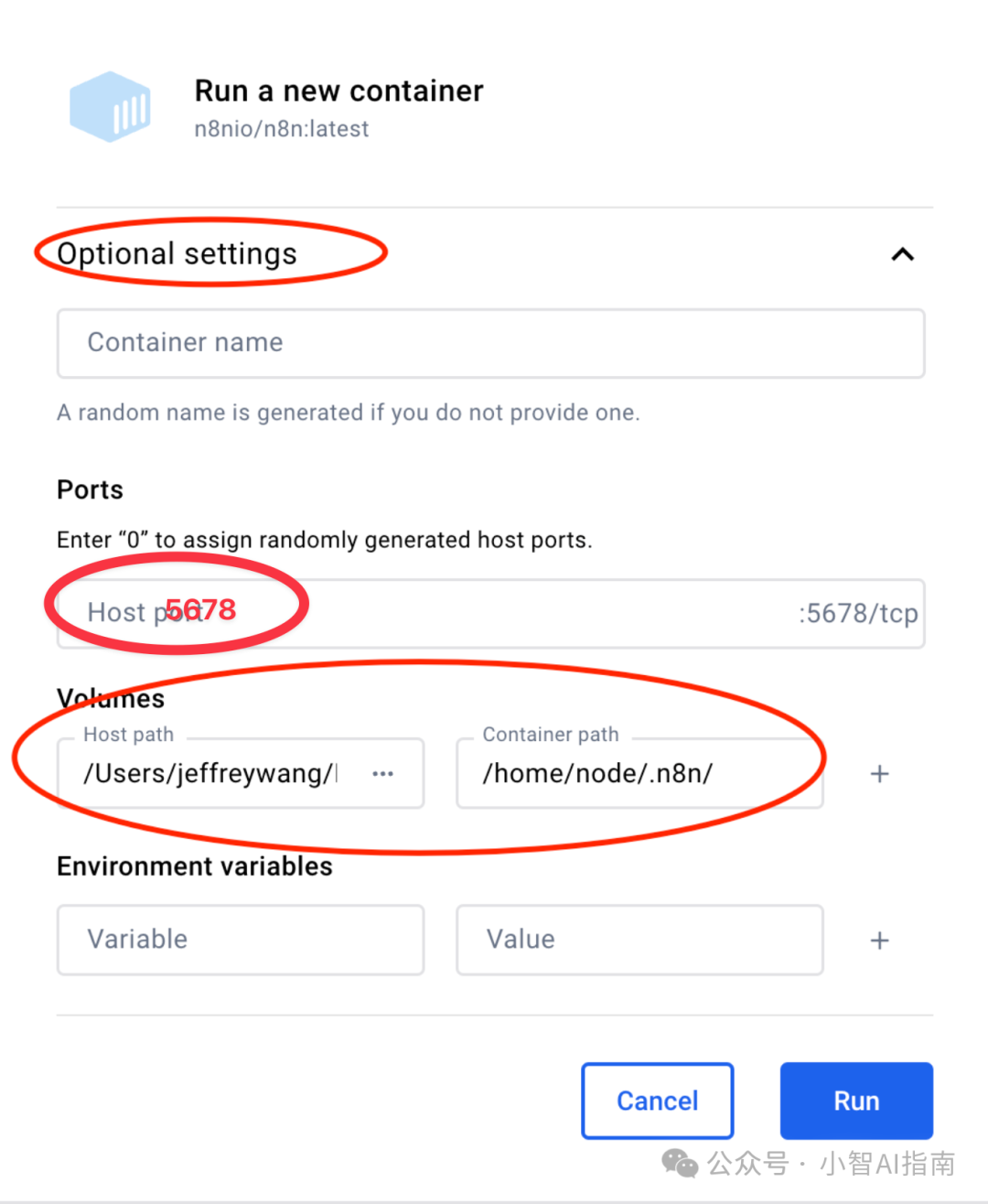
Task: Click the WeChat logo watermark icon
Action: pos(680,1163)
